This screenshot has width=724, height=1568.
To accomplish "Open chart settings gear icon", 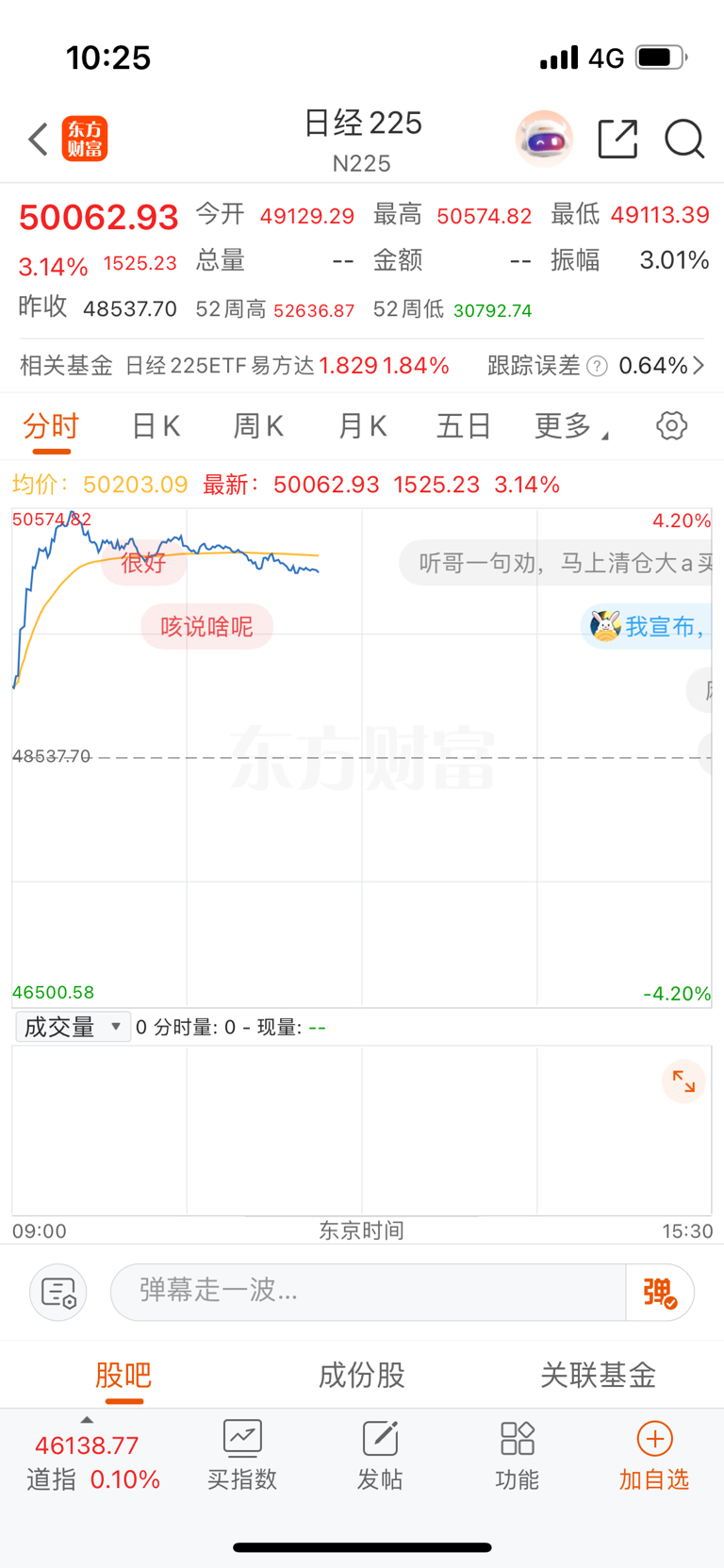I will pyautogui.click(x=671, y=426).
